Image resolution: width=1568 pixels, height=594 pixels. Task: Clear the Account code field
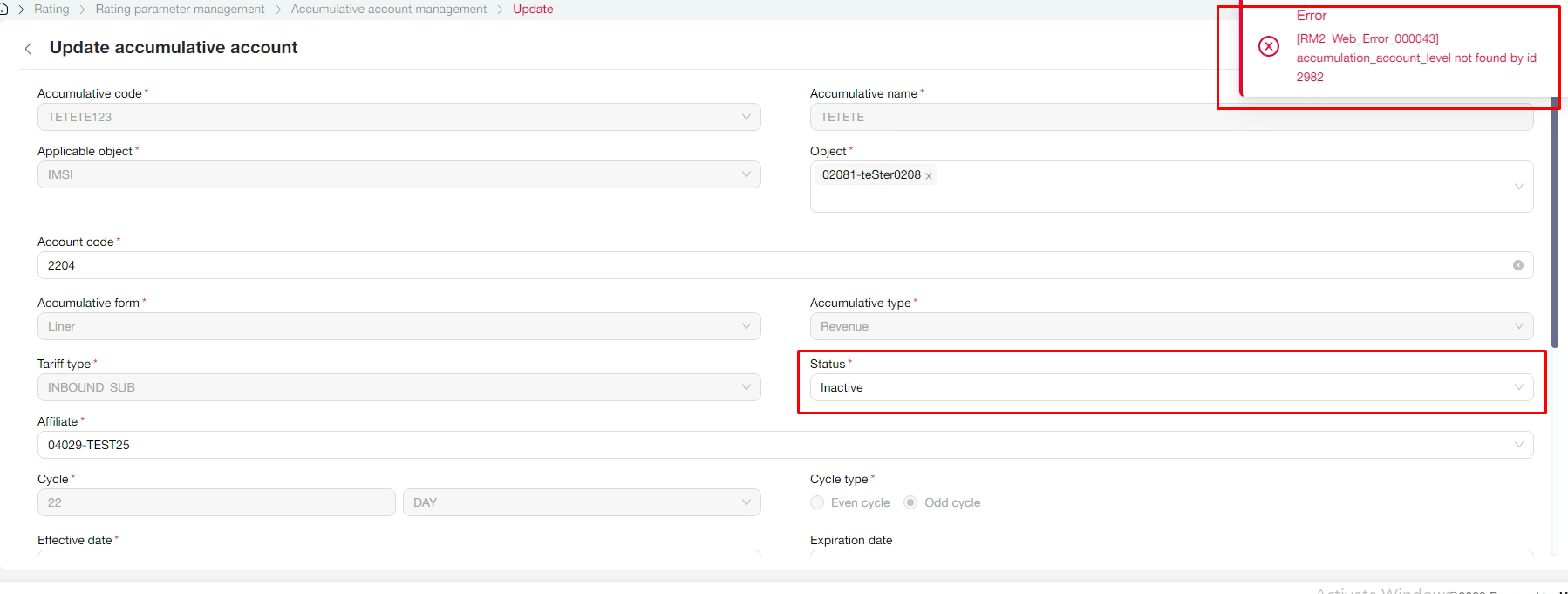pos(1517,265)
